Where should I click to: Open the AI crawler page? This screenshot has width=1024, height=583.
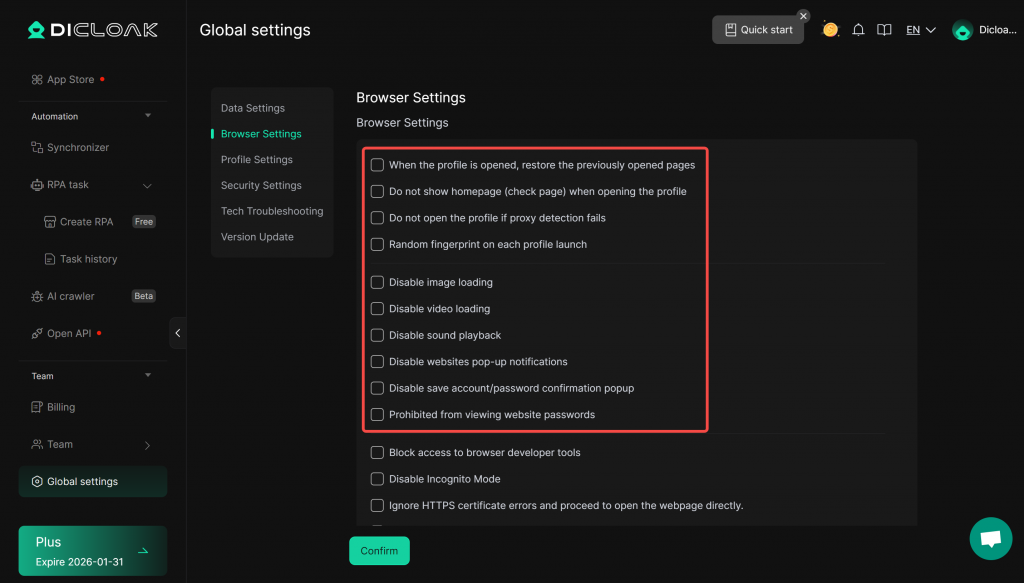click(71, 296)
